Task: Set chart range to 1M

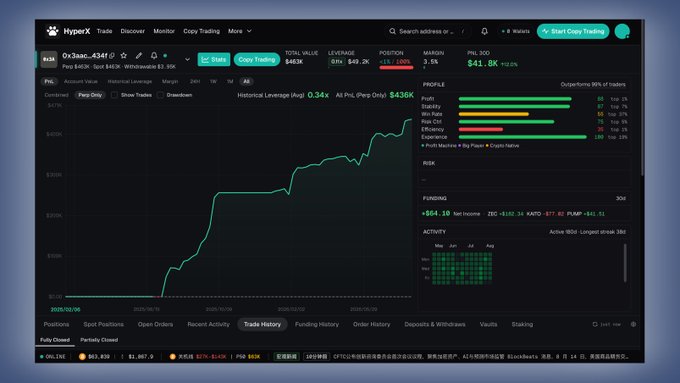Action: (230, 82)
